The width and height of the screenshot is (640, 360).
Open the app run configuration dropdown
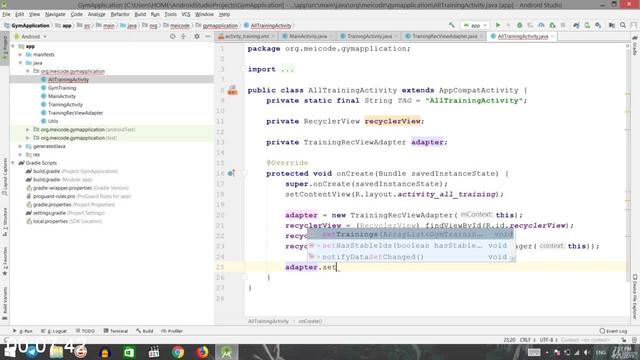click(x=475, y=25)
